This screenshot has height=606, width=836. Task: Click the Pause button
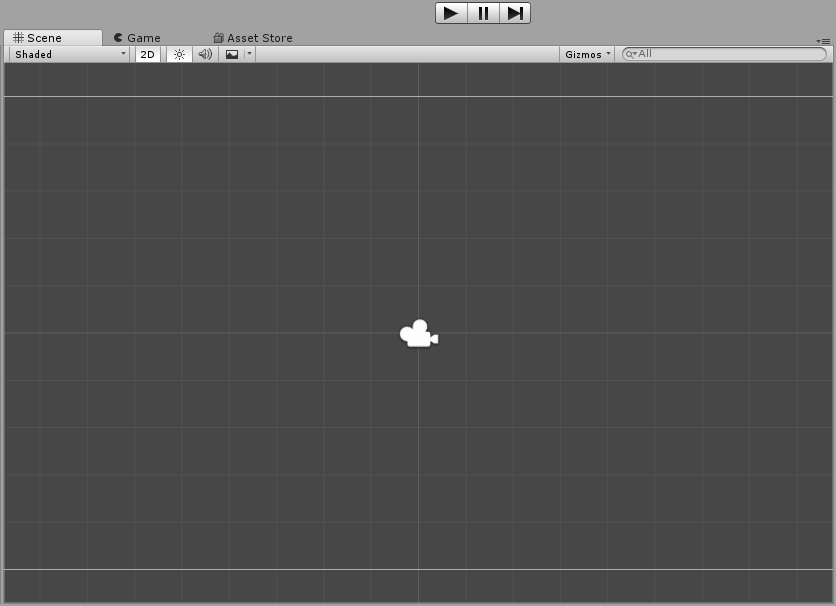point(483,13)
